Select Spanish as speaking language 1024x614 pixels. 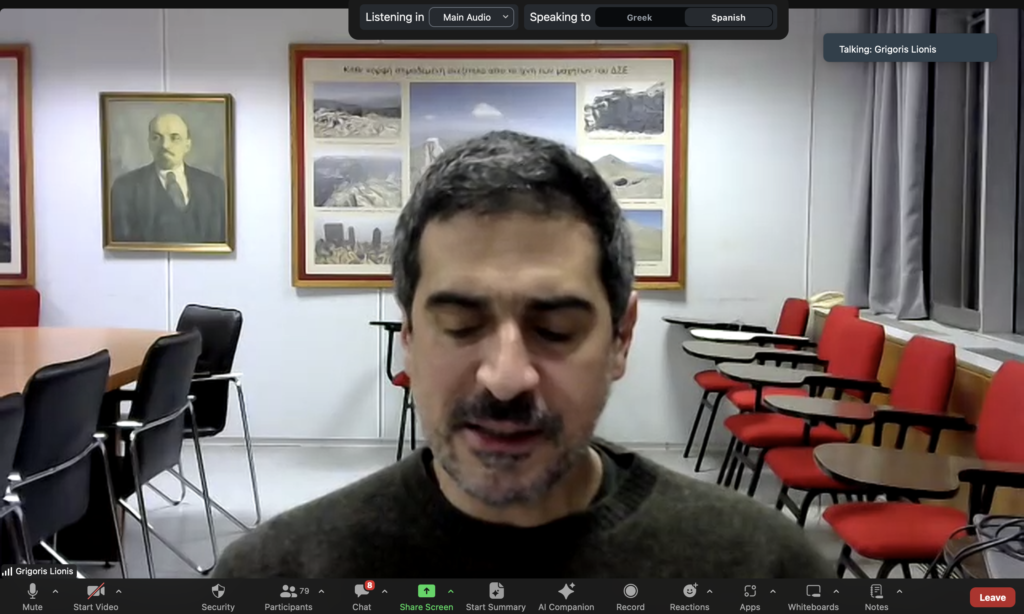[x=728, y=18]
